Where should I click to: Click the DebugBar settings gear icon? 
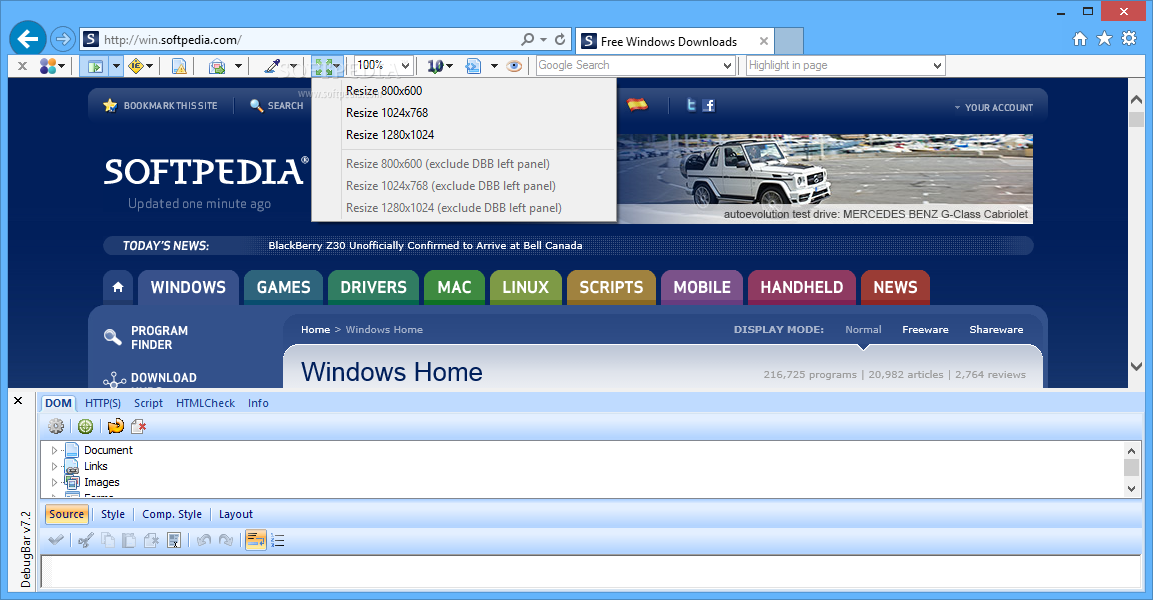click(x=56, y=426)
